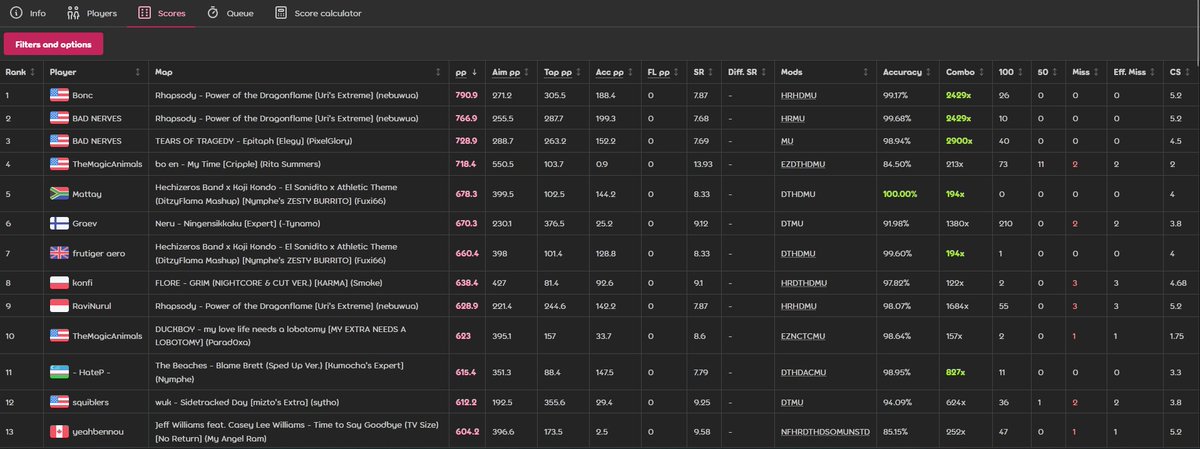Click the South Africa flag beside Mattay
Image resolution: width=1200 pixels, height=449 pixels.
pyautogui.click(x=58, y=194)
